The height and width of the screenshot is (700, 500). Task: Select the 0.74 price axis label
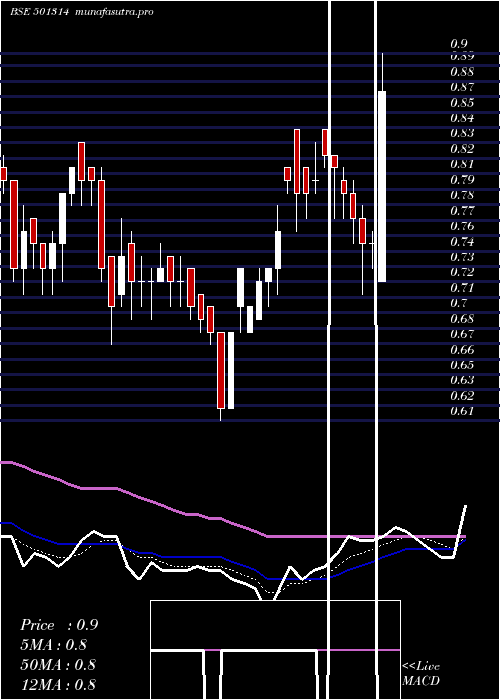coord(462,242)
